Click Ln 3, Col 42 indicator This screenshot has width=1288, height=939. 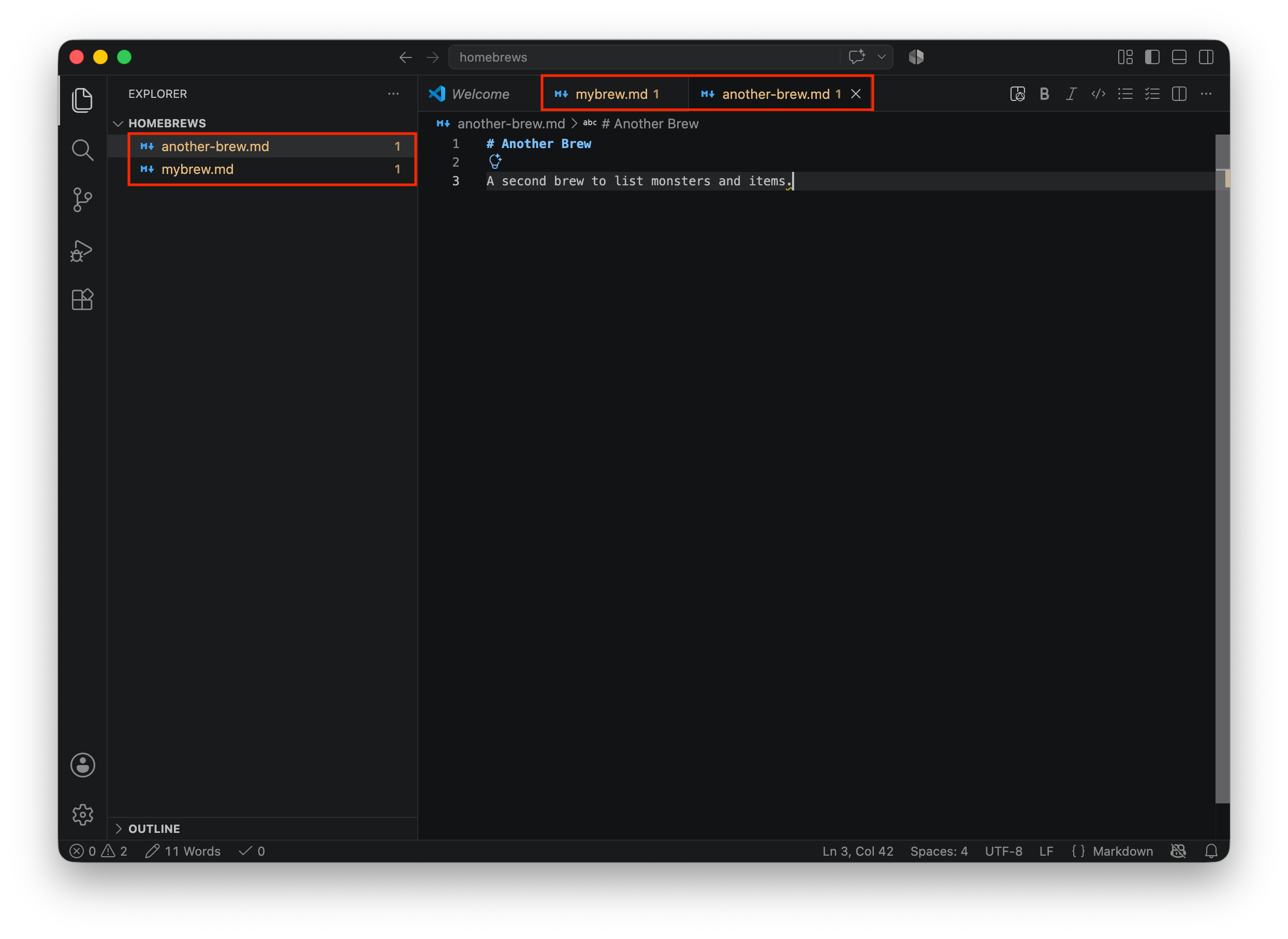(x=857, y=850)
